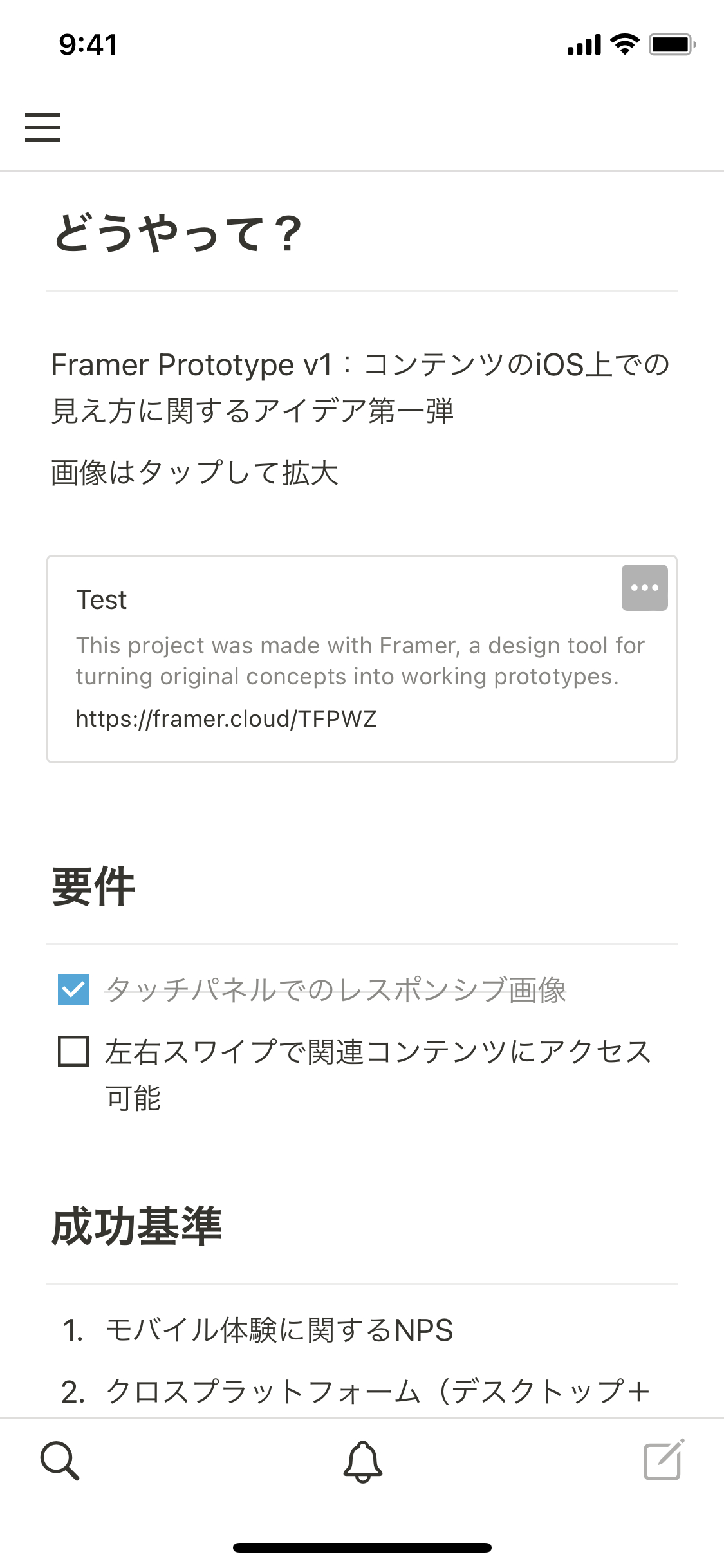Tap the home indicator bar
The height and width of the screenshot is (1568, 724).
tap(362, 1547)
